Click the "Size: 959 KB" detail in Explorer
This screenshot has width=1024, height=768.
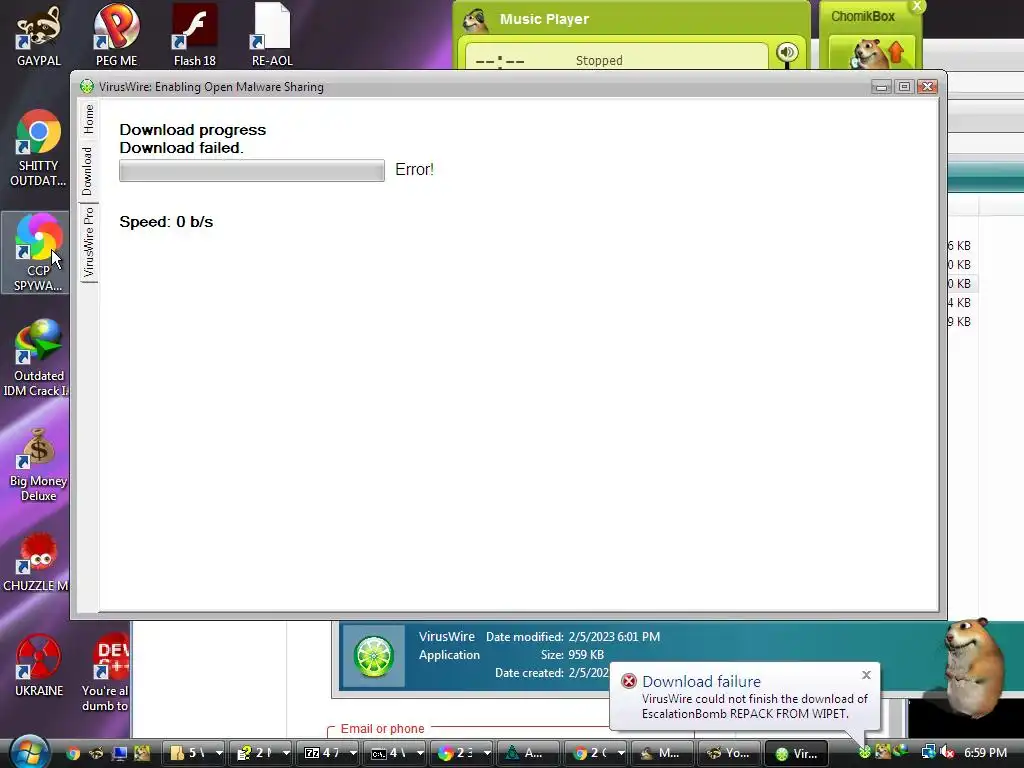[x=572, y=654]
